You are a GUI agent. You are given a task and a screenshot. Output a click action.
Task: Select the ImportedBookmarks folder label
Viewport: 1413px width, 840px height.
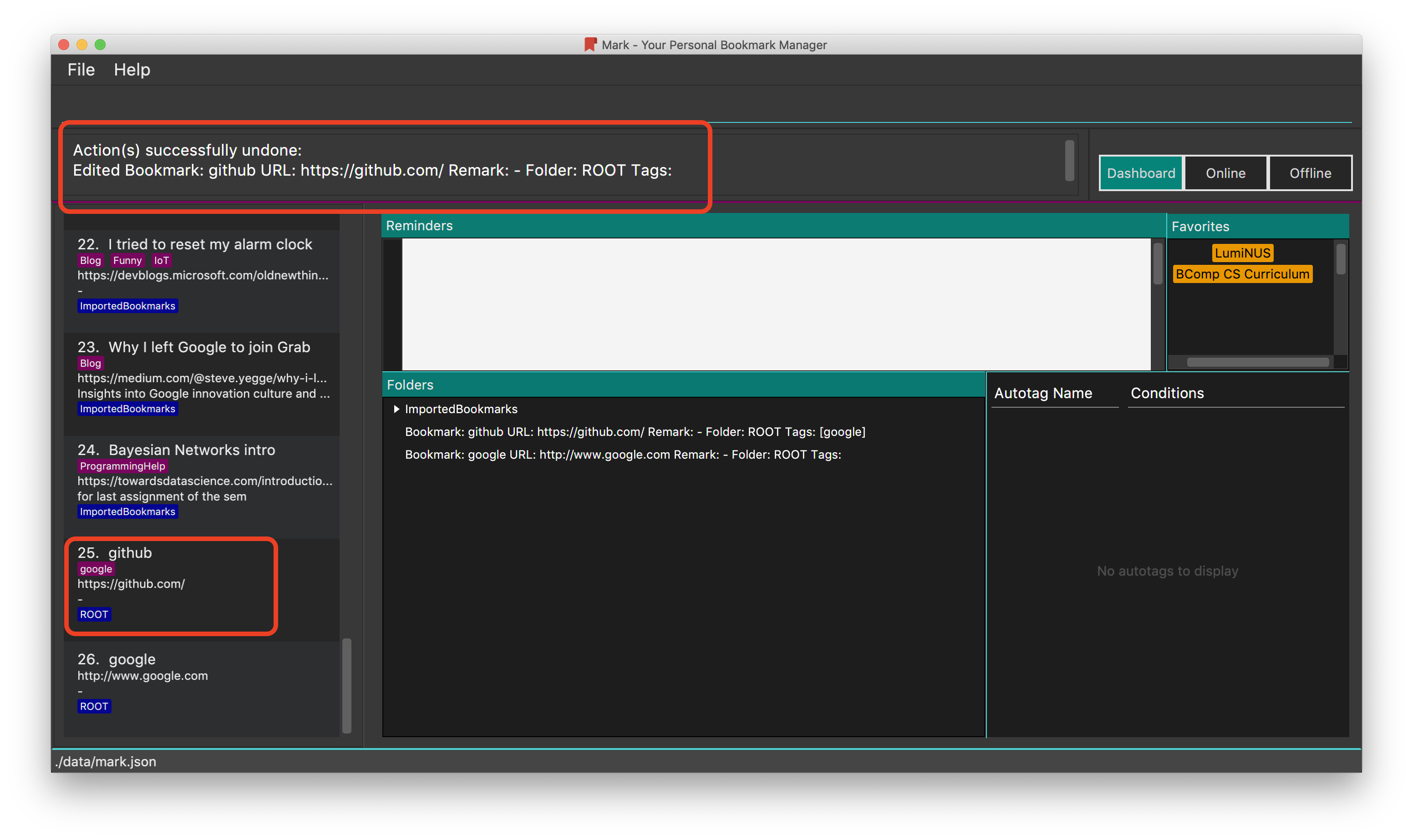click(x=461, y=409)
